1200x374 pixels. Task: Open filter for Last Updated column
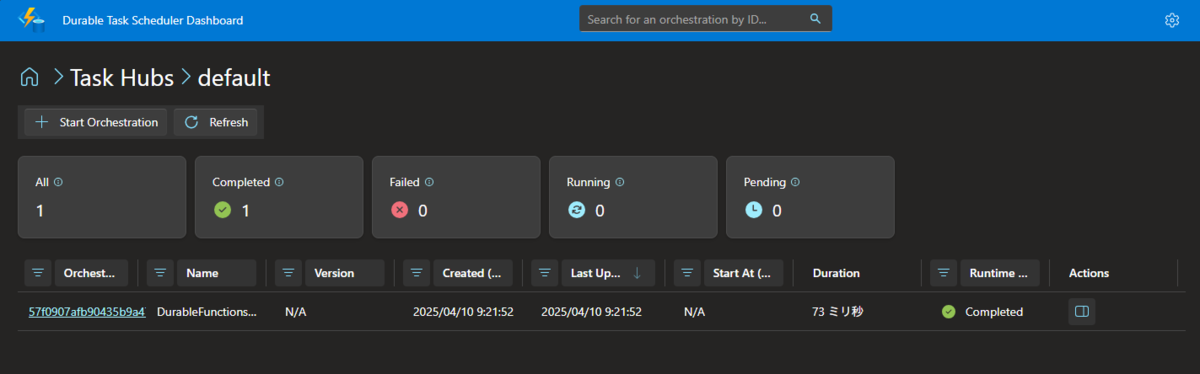(x=545, y=273)
